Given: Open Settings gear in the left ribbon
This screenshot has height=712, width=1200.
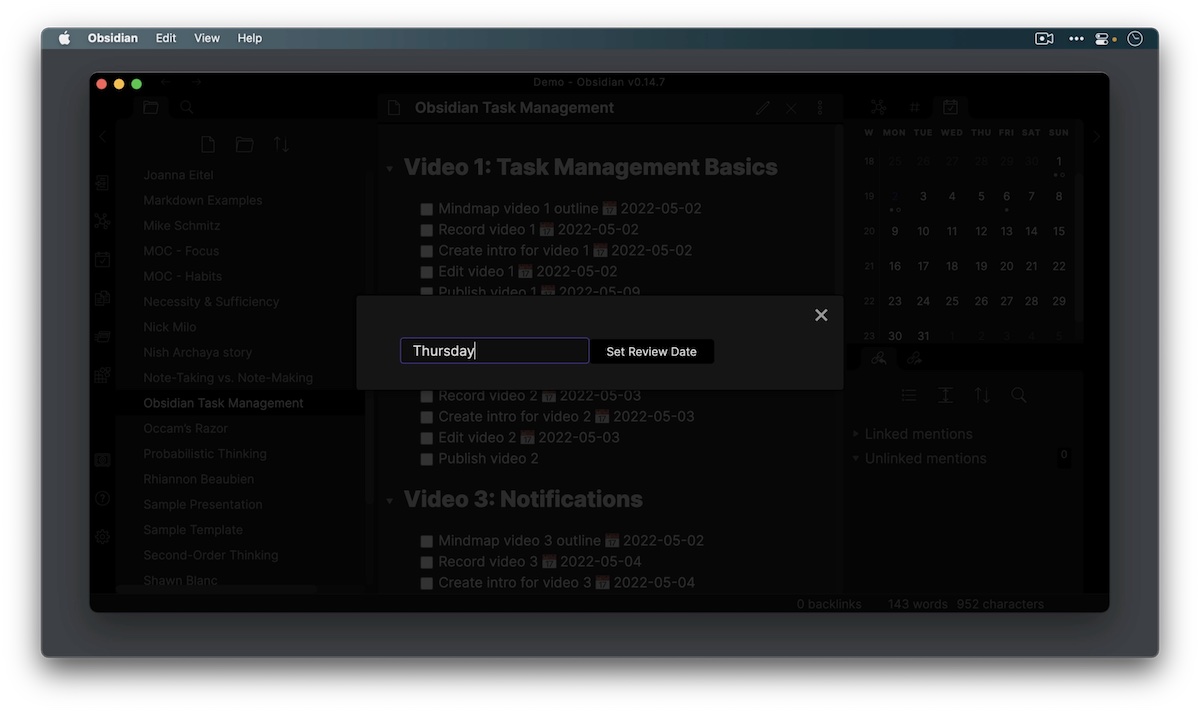Looking at the screenshot, I should point(102,536).
